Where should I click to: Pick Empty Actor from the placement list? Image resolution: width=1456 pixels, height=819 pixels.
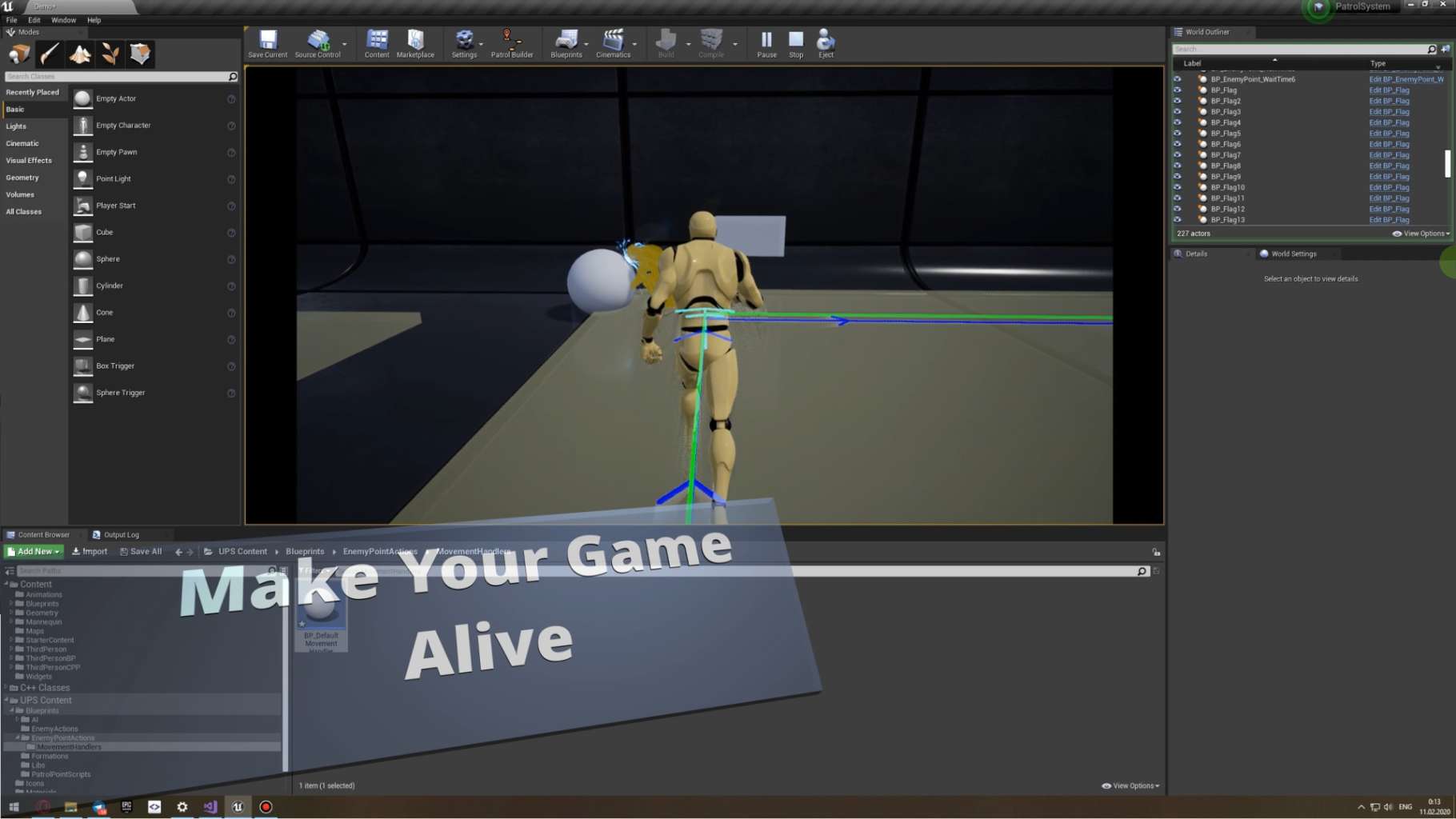click(x=154, y=98)
